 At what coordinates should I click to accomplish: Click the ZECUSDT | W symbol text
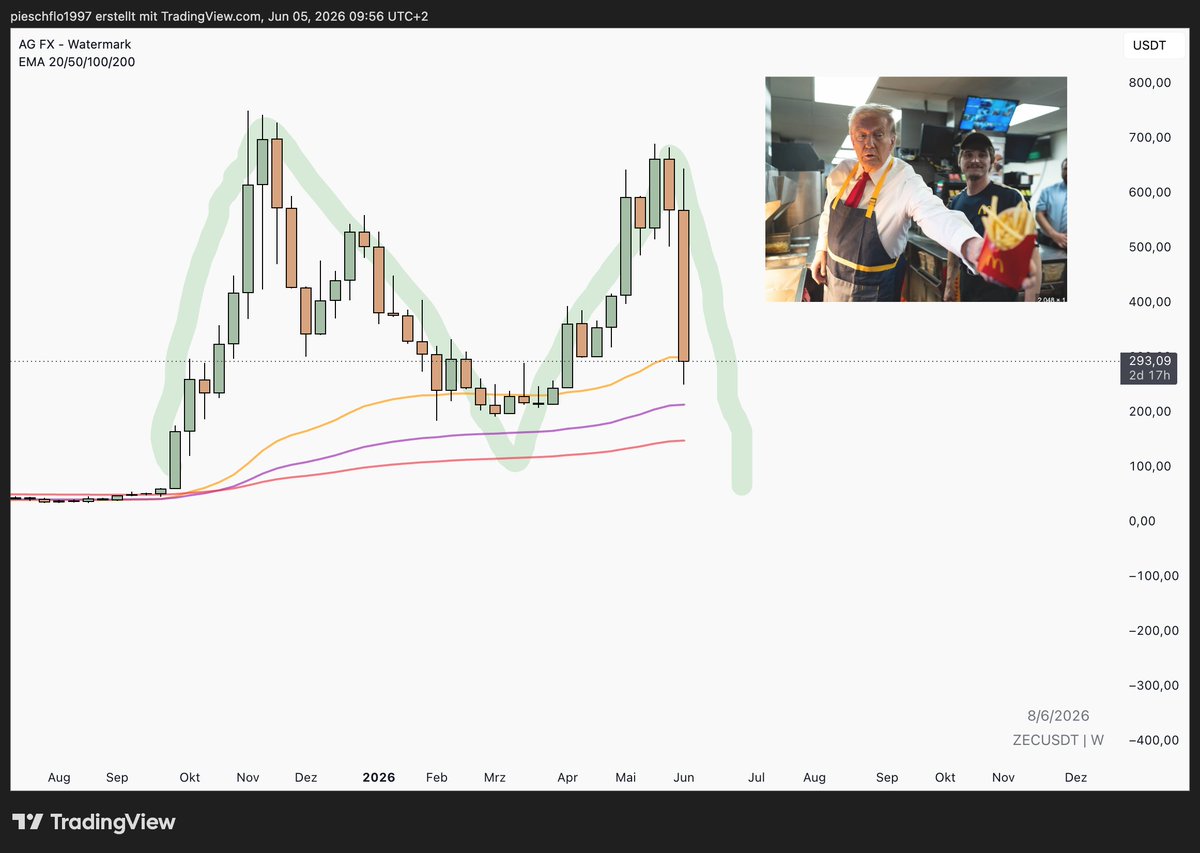tap(1058, 740)
